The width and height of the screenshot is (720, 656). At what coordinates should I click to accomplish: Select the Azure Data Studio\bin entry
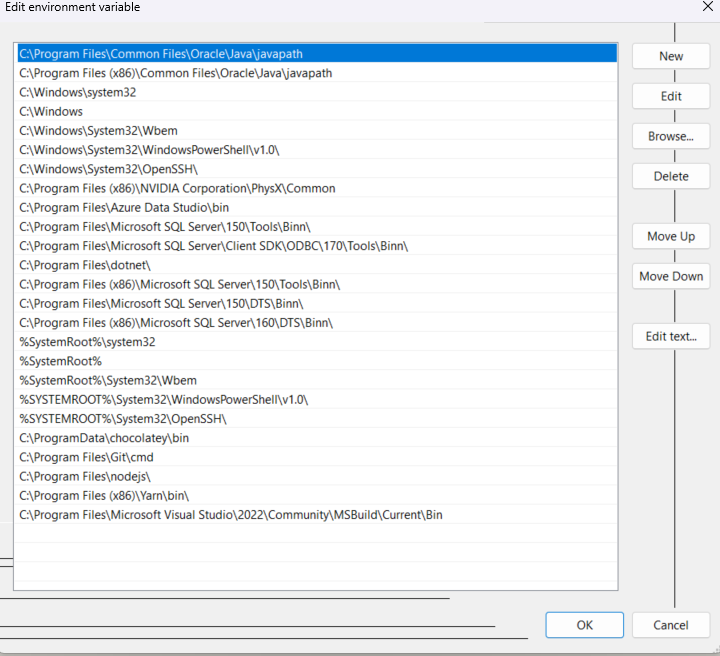[317, 207]
